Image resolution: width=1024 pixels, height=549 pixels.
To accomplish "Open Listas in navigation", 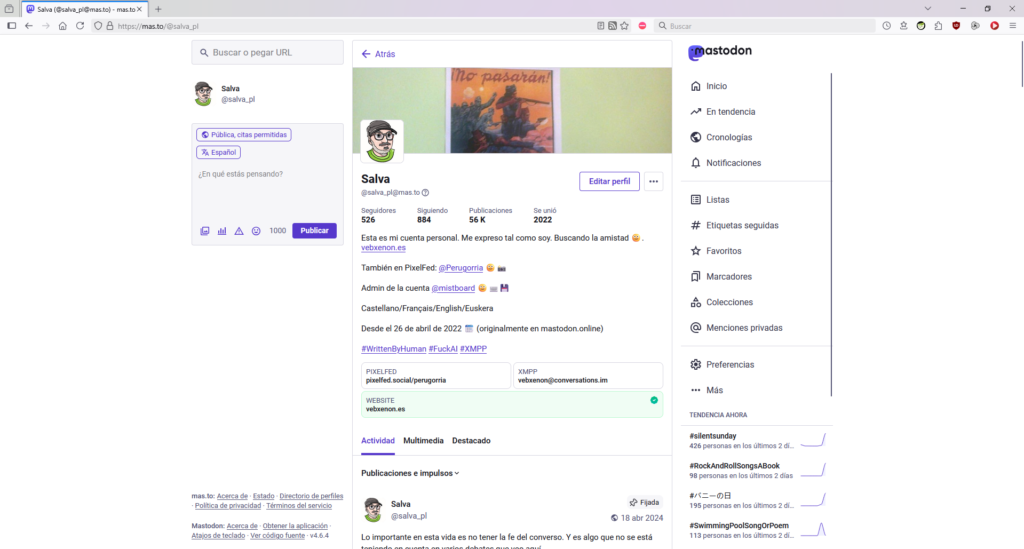I will pyautogui.click(x=710, y=200).
